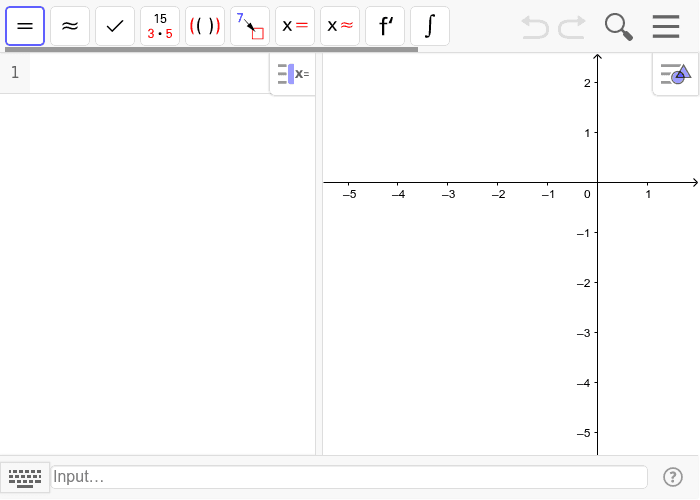Open input help question mark
This screenshot has height=500, width=700.
coord(673,477)
